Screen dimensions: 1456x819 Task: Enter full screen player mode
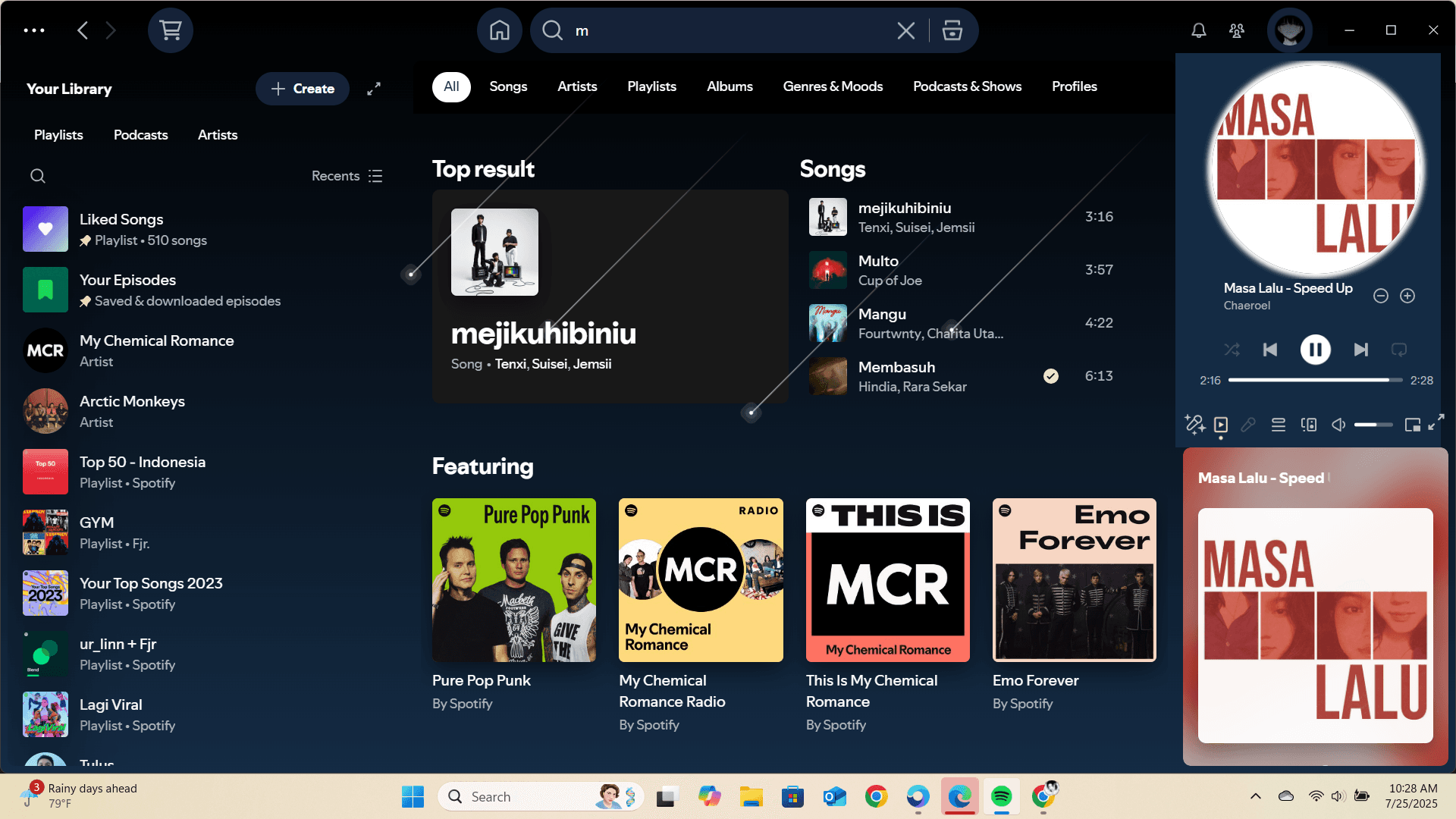point(1436,422)
